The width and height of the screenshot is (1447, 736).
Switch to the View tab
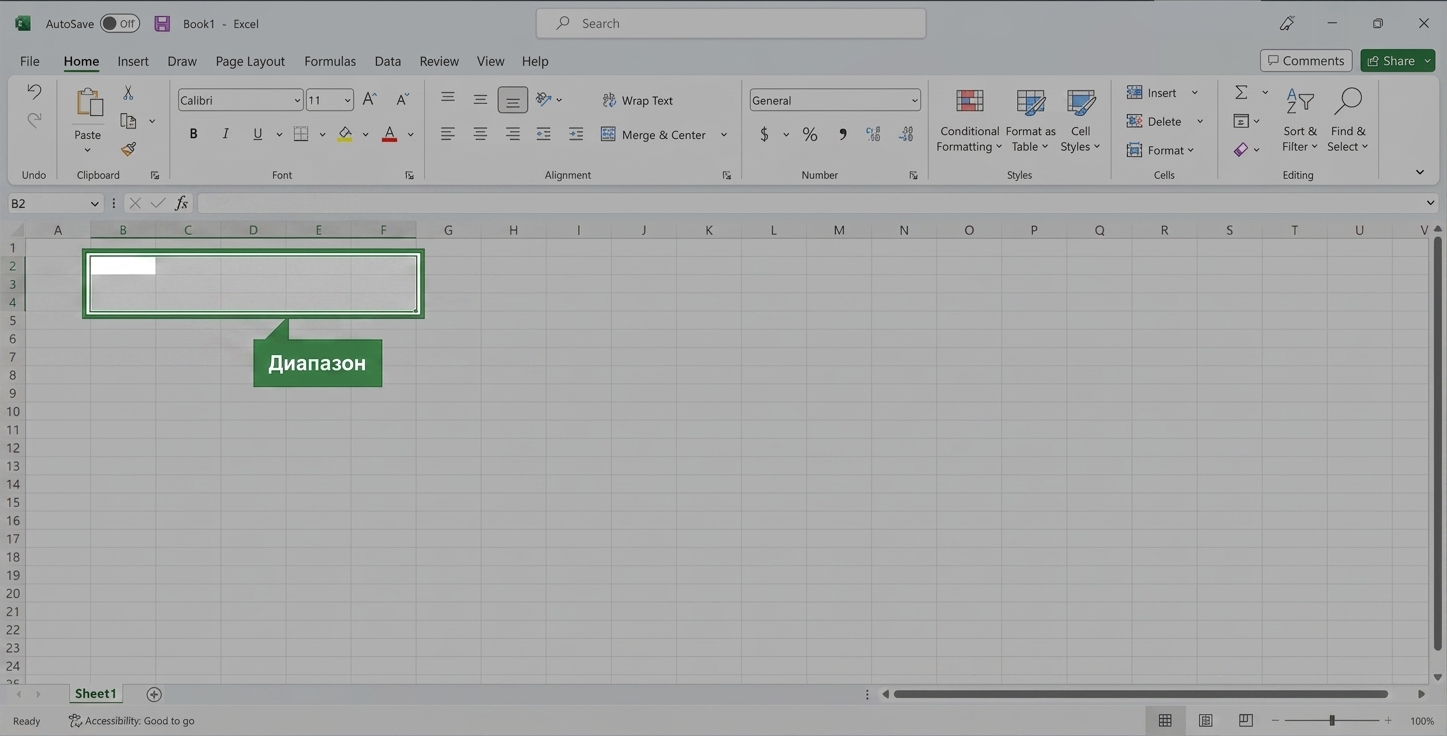pyautogui.click(x=490, y=61)
